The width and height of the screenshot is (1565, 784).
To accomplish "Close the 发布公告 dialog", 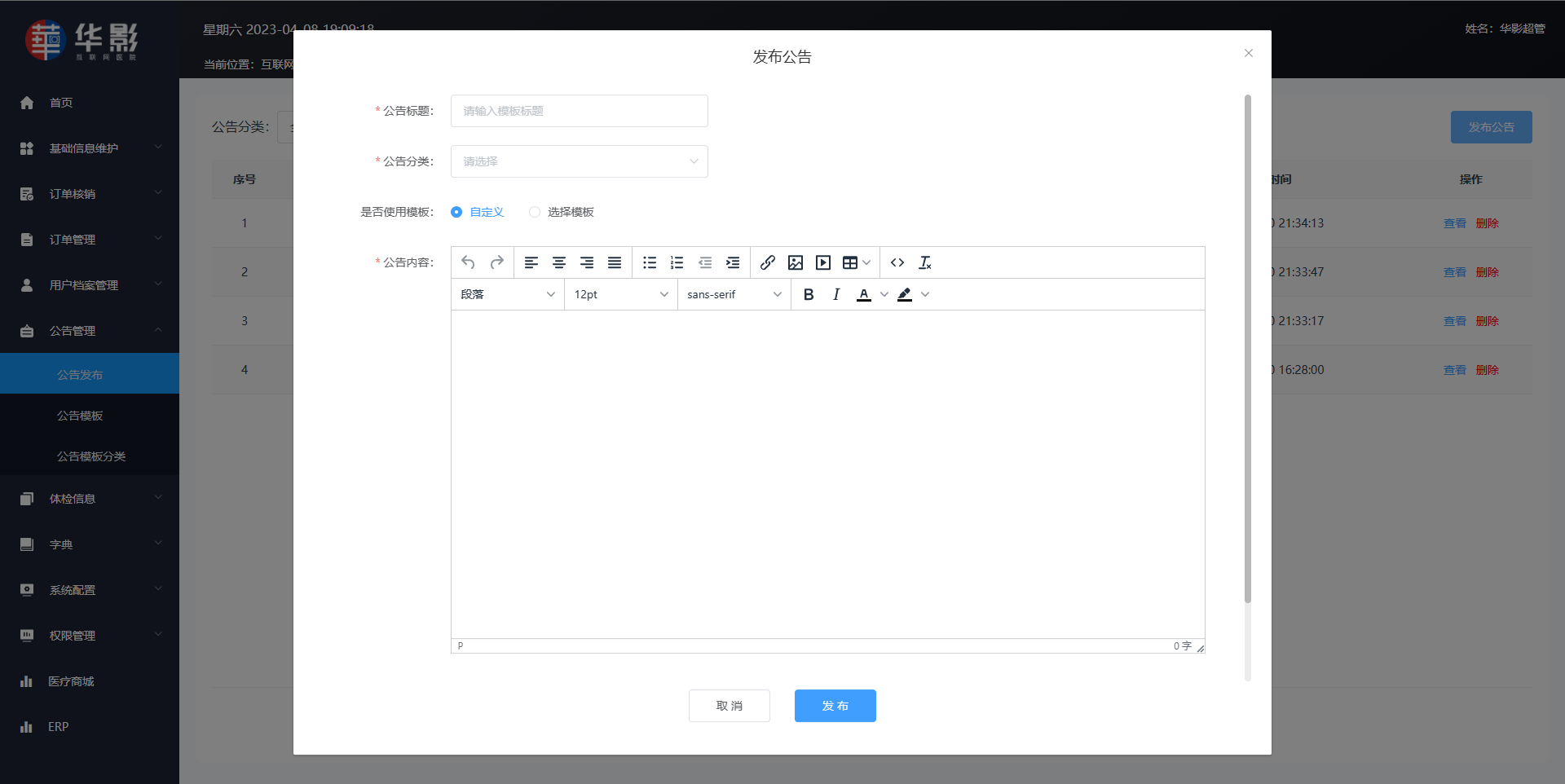I will [1249, 53].
